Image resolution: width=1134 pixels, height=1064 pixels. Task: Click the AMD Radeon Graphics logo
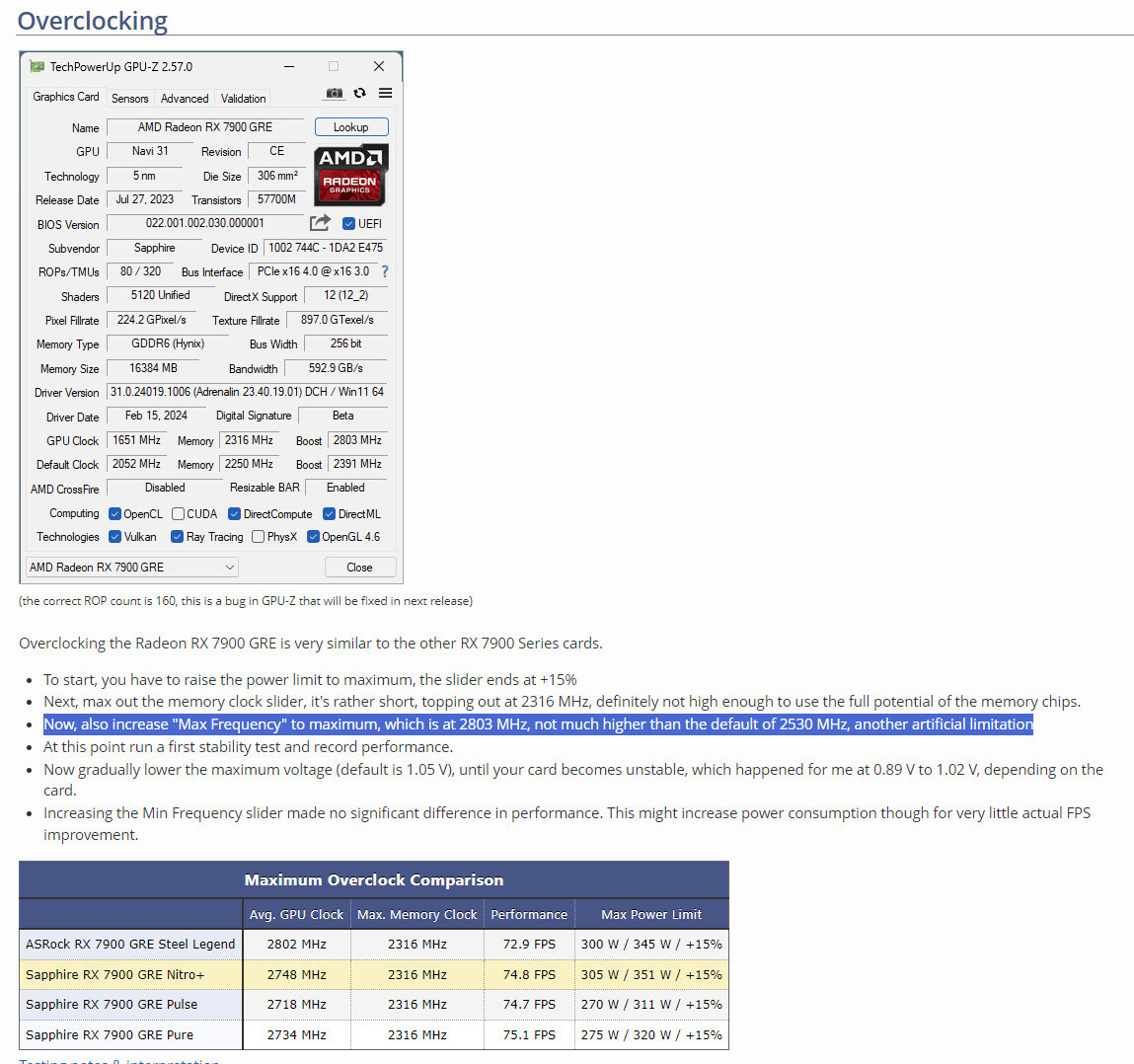(x=350, y=175)
